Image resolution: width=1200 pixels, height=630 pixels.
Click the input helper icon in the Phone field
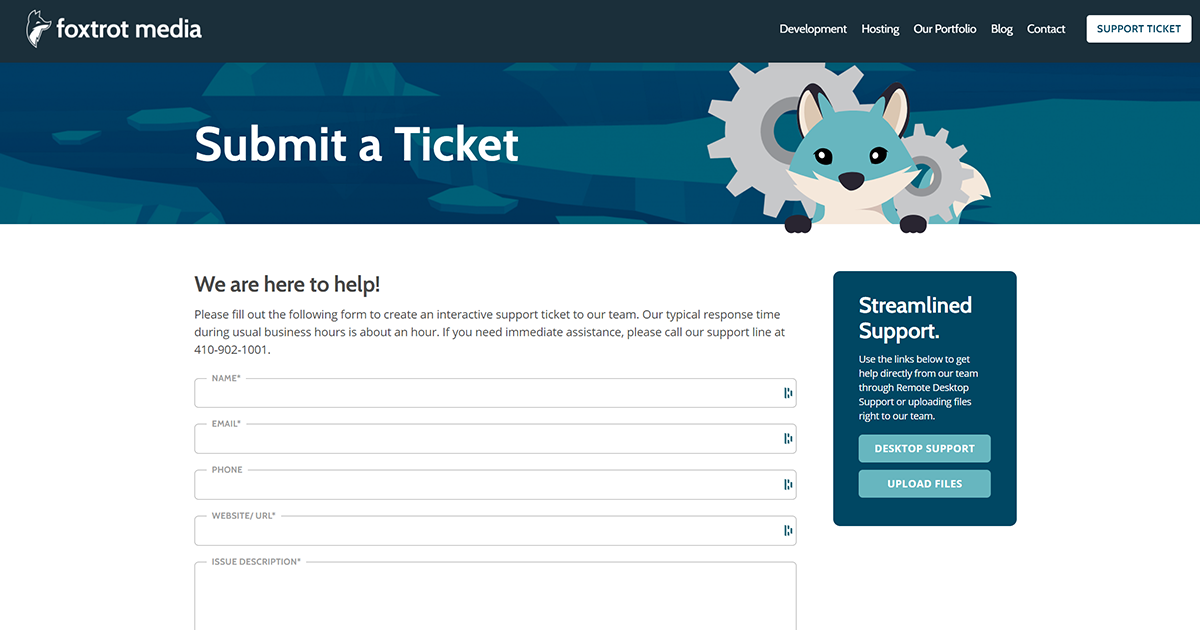coord(786,484)
